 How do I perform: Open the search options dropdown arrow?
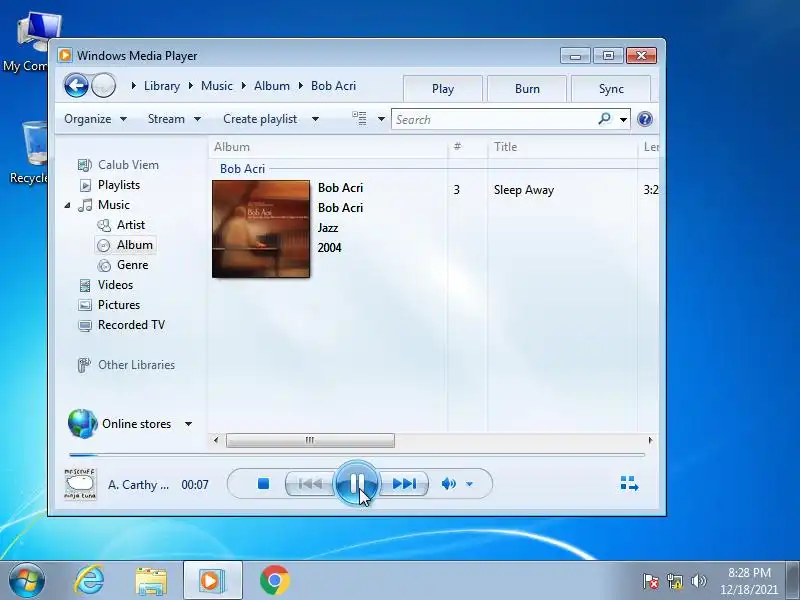[623, 120]
